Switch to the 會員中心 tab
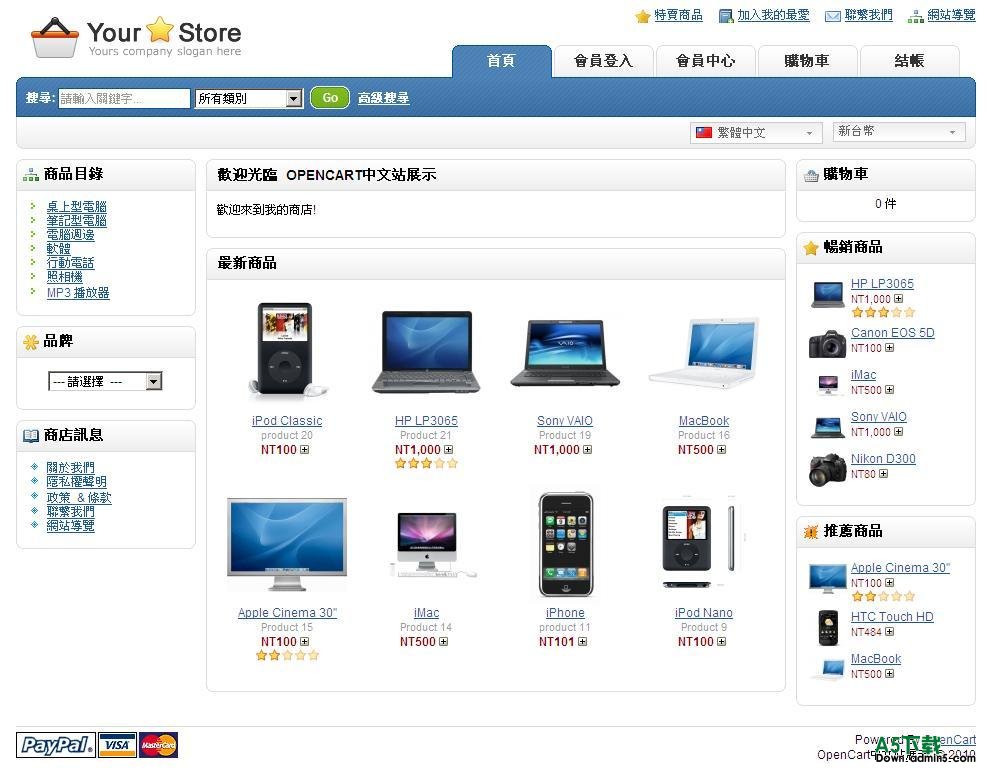The image size is (987, 768). (x=705, y=61)
